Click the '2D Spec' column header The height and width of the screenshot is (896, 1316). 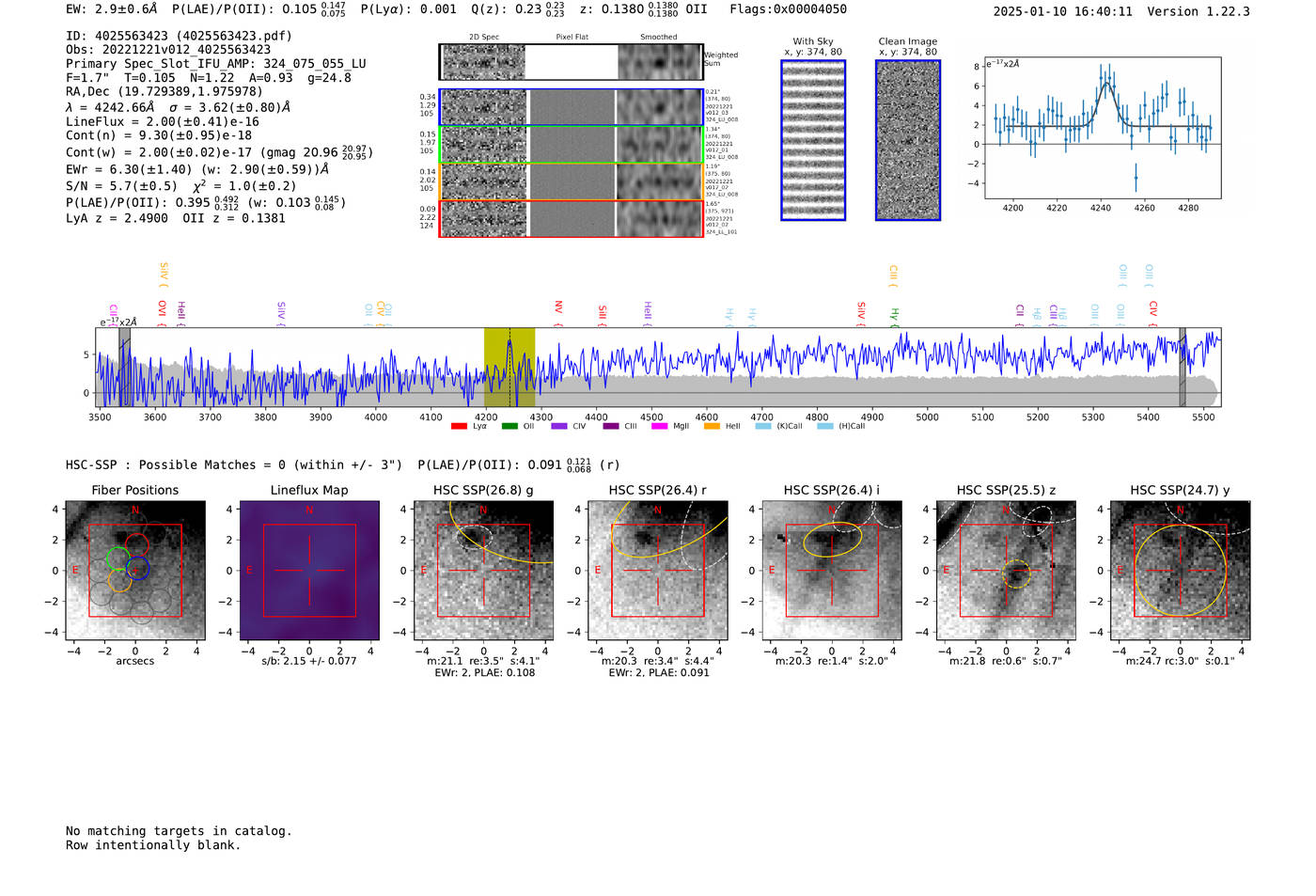tap(484, 38)
